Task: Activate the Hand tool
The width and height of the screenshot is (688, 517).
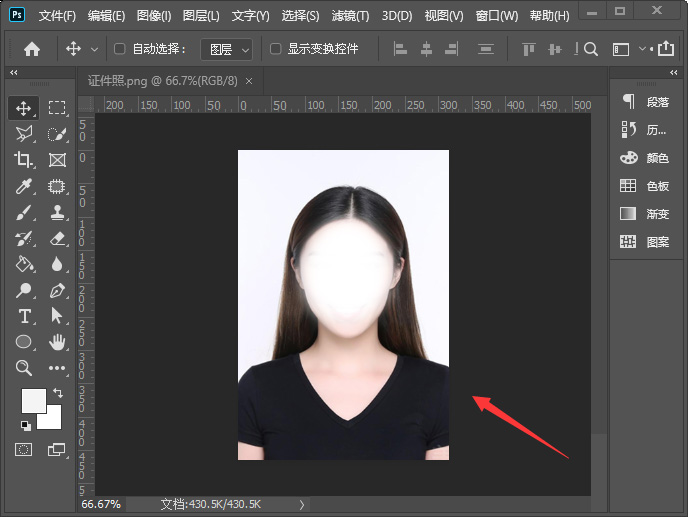Action: 57,342
